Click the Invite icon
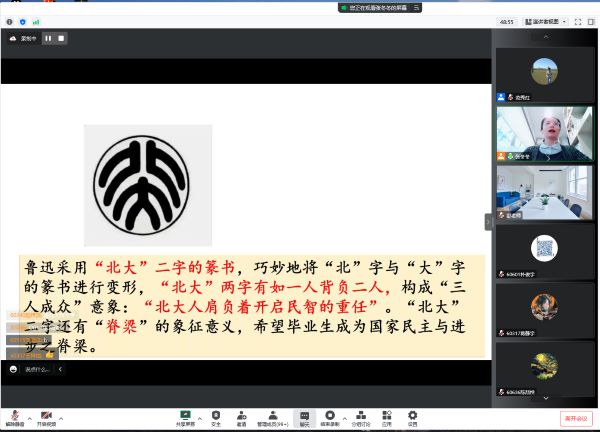Screen dimensions: 600x432 point(241,416)
